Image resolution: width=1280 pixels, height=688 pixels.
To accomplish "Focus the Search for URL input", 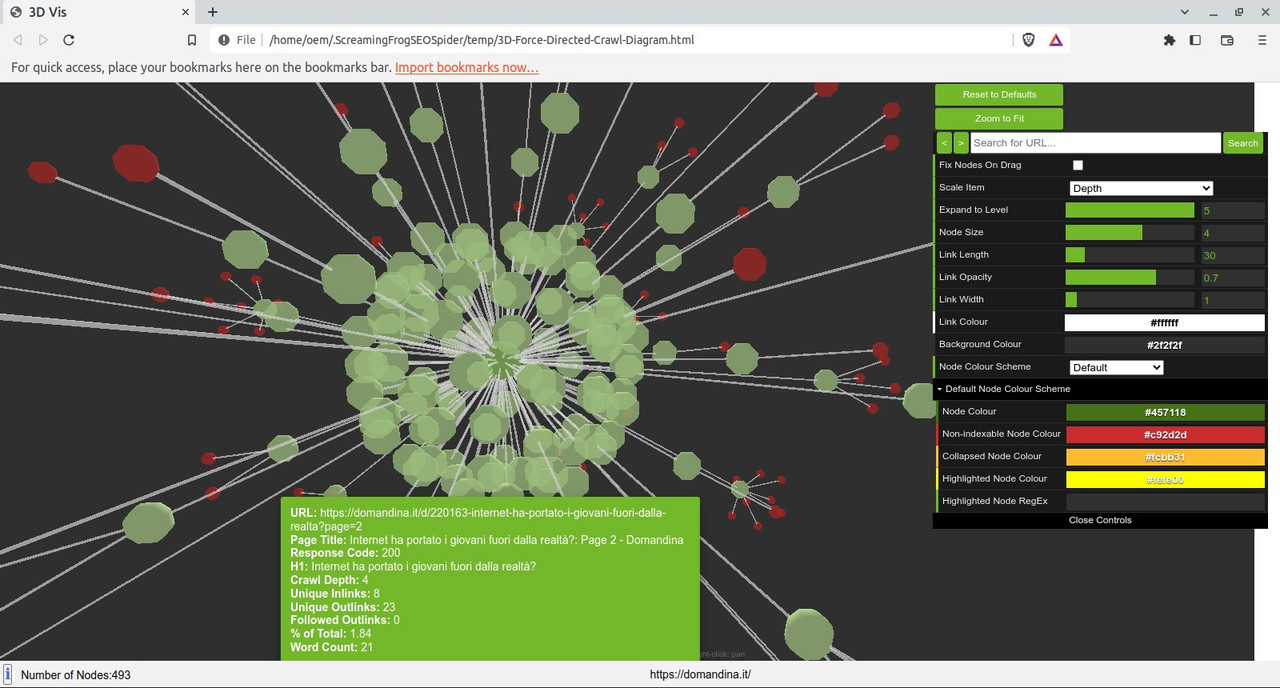I will tap(1095, 143).
